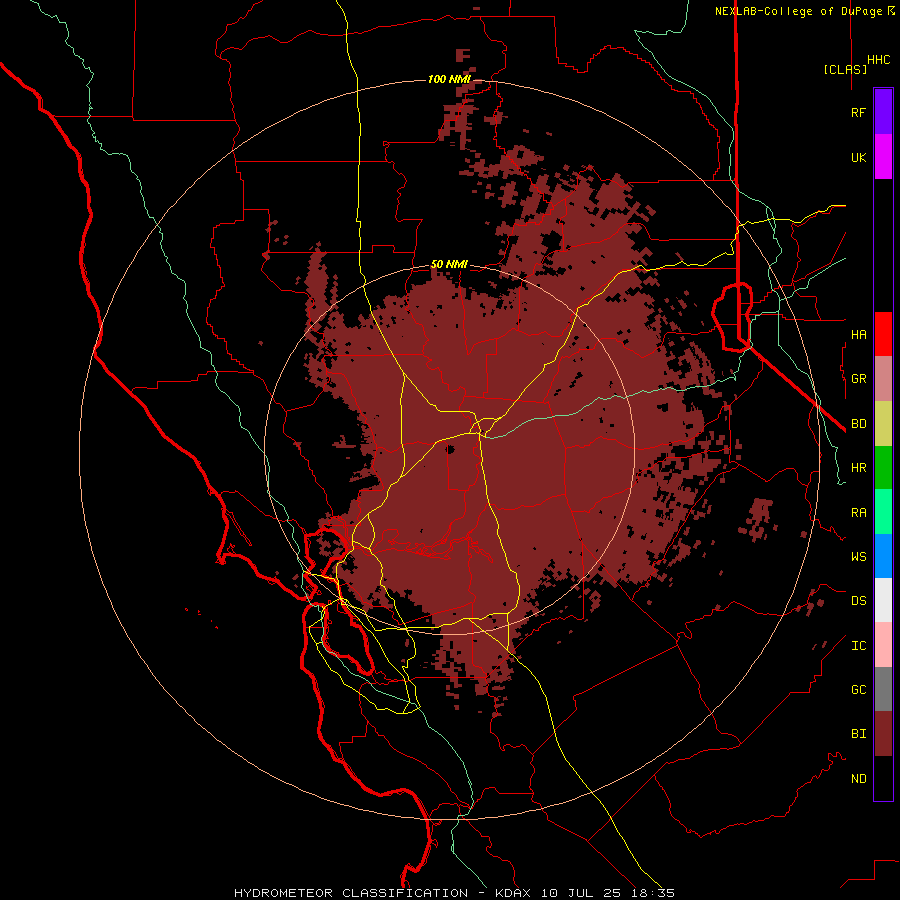Click the gray GC legend swatch
This screenshot has height=900, width=900.
tap(883, 689)
